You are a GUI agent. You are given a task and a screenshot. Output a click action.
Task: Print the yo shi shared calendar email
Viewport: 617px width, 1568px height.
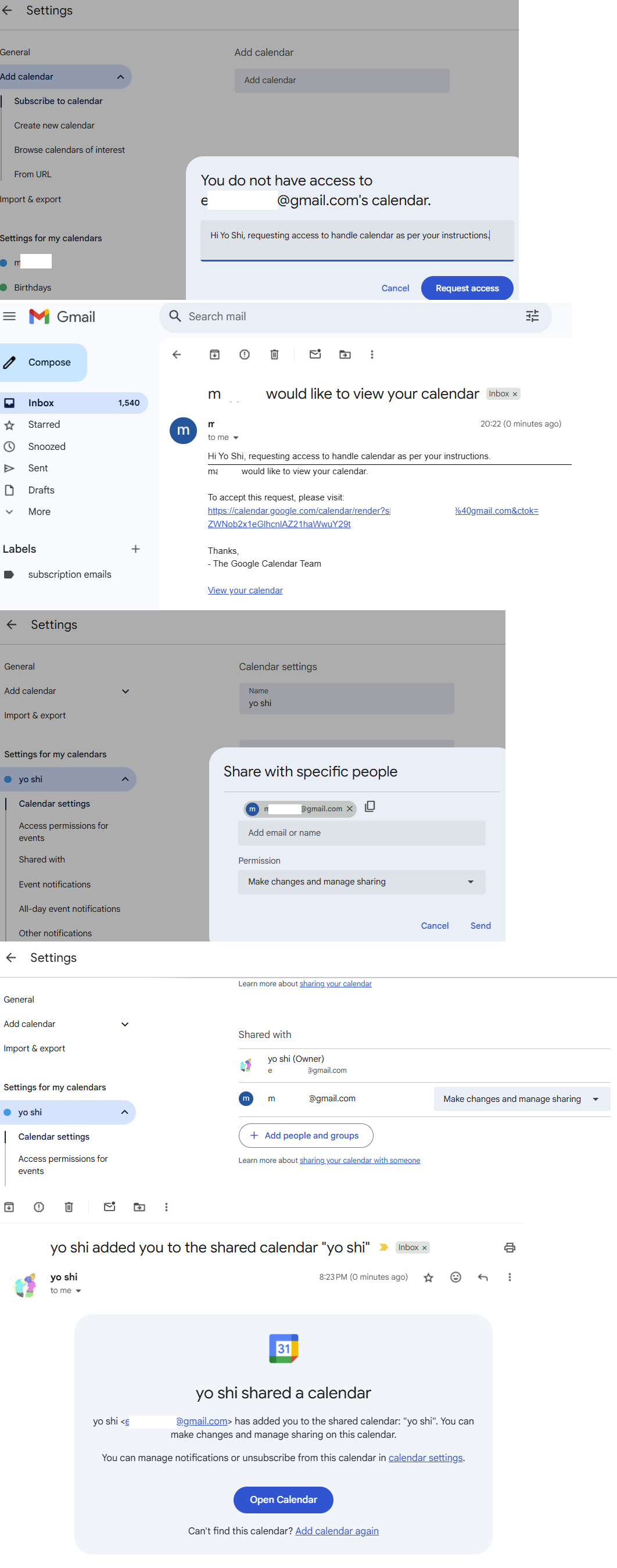pos(510,1247)
